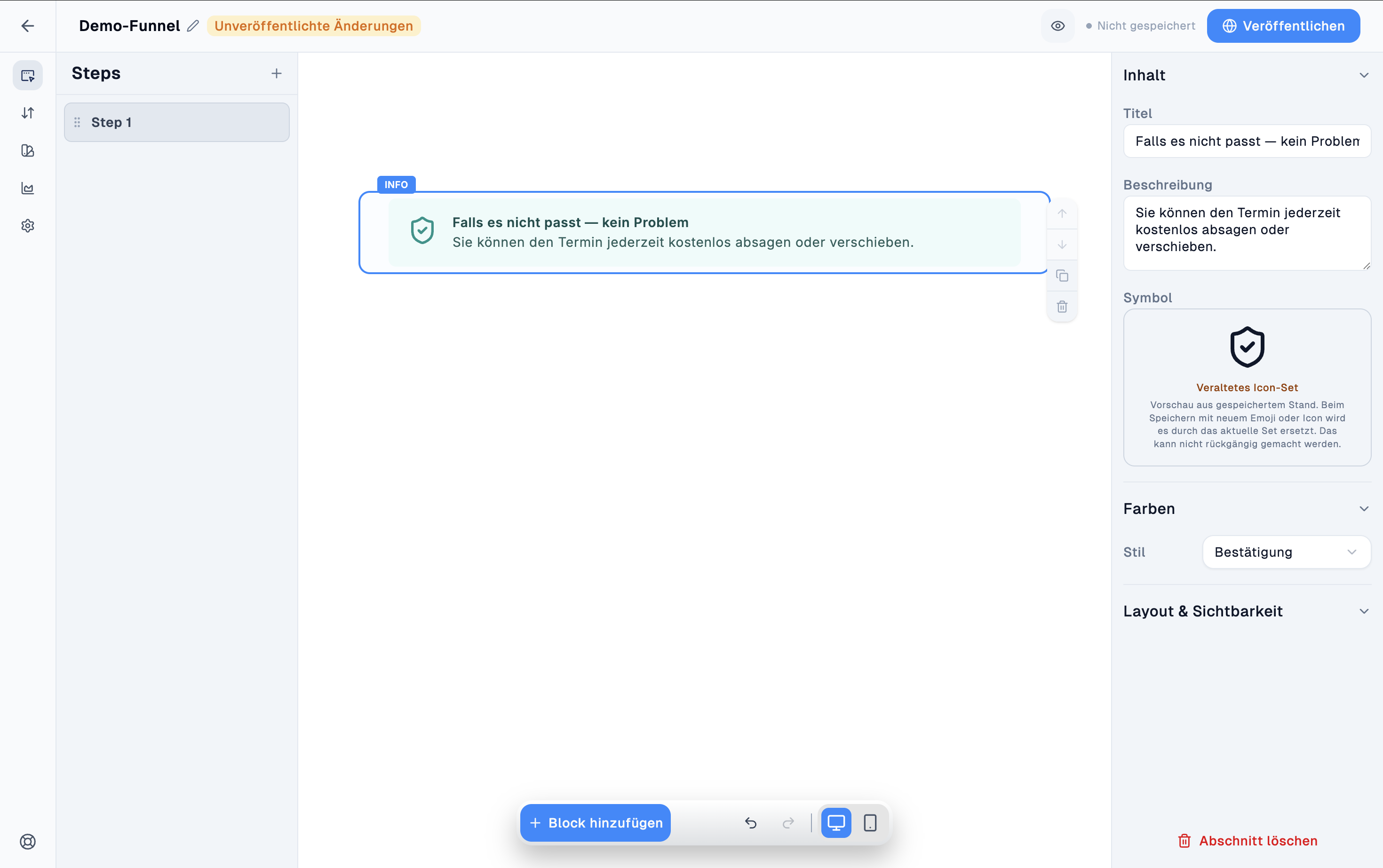Open the Stil dropdown 'Bestätigung'
Image resolution: width=1383 pixels, height=868 pixels.
1287,552
